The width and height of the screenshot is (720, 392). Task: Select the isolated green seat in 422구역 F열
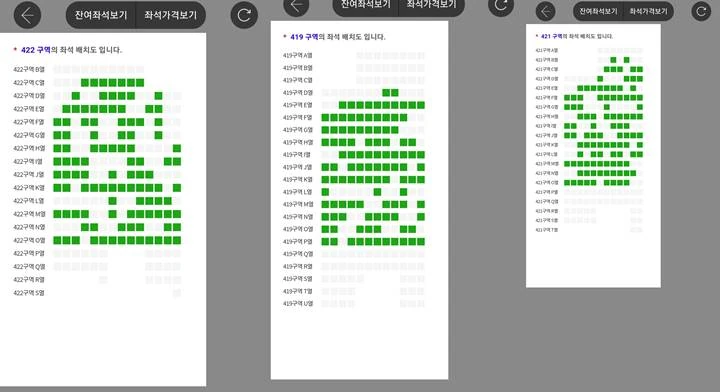coord(158,122)
